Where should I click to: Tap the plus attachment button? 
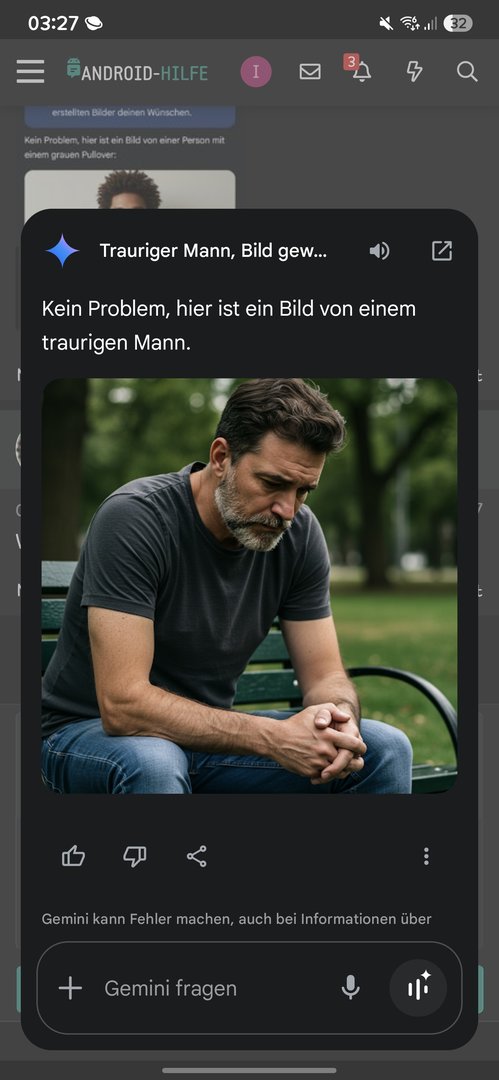tap(70, 988)
